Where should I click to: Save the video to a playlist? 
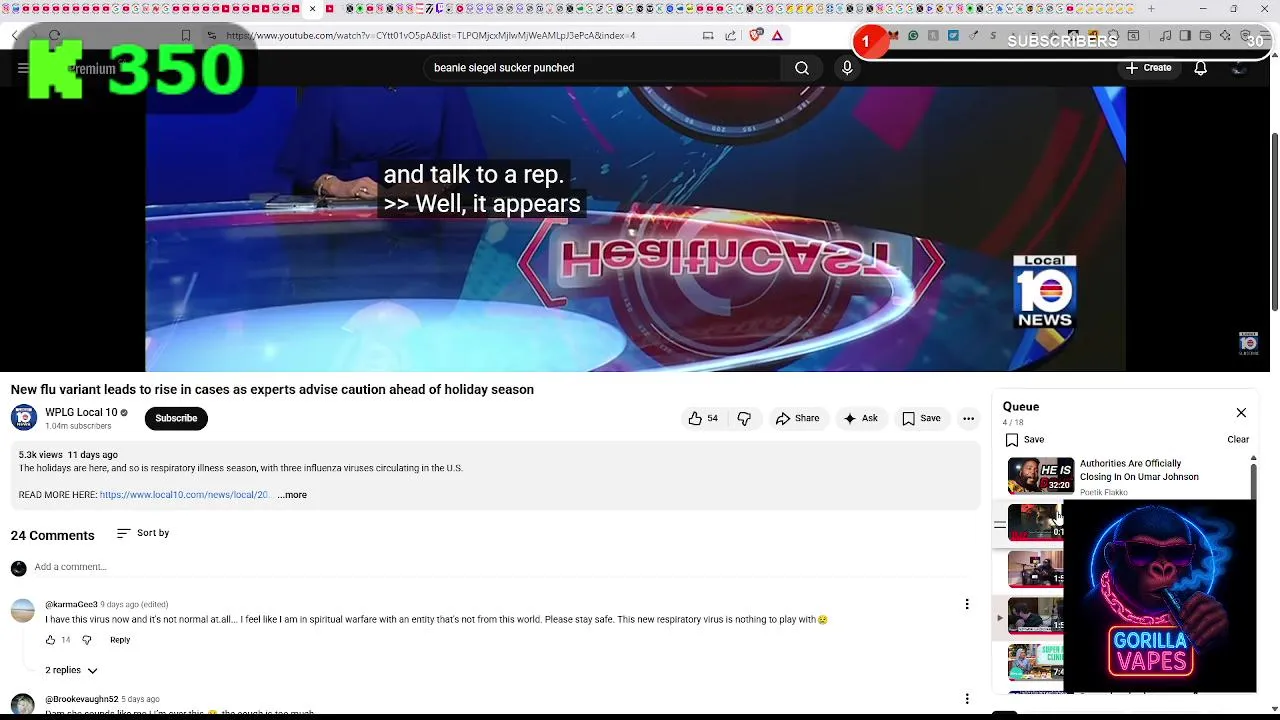click(921, 418)
